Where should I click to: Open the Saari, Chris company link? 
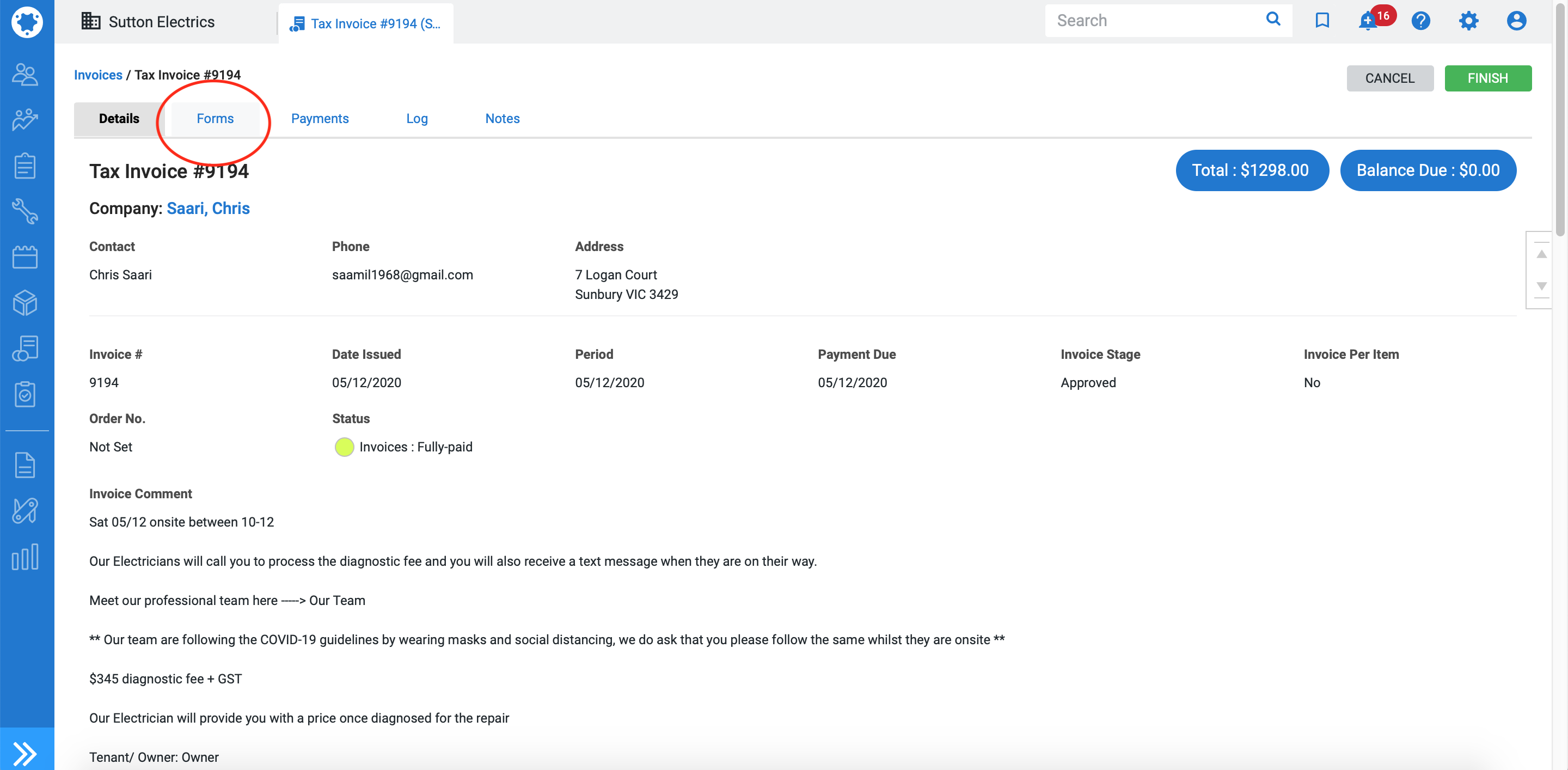(x=208, y=208)
